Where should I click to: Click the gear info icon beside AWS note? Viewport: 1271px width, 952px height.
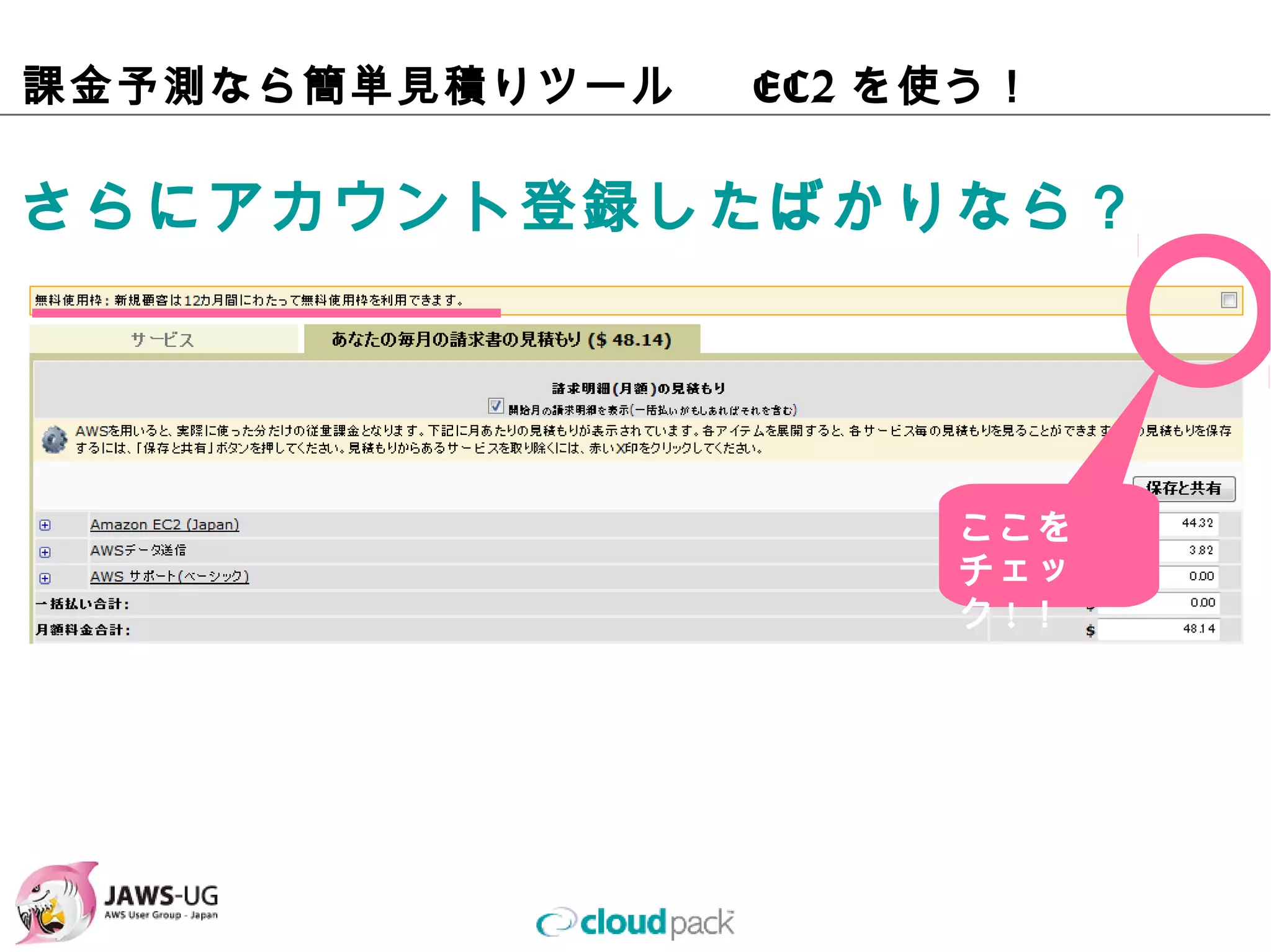[54, 439]
